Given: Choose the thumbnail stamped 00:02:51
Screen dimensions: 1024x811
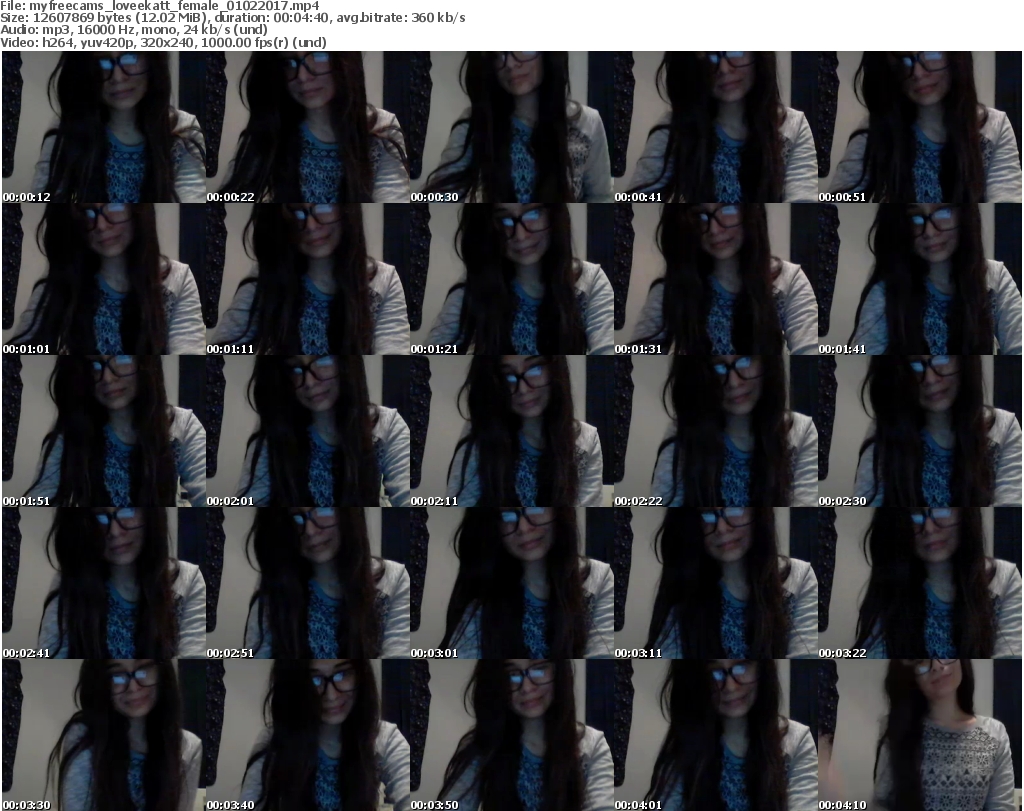Looking at the screenshot, I should point(308,583).
